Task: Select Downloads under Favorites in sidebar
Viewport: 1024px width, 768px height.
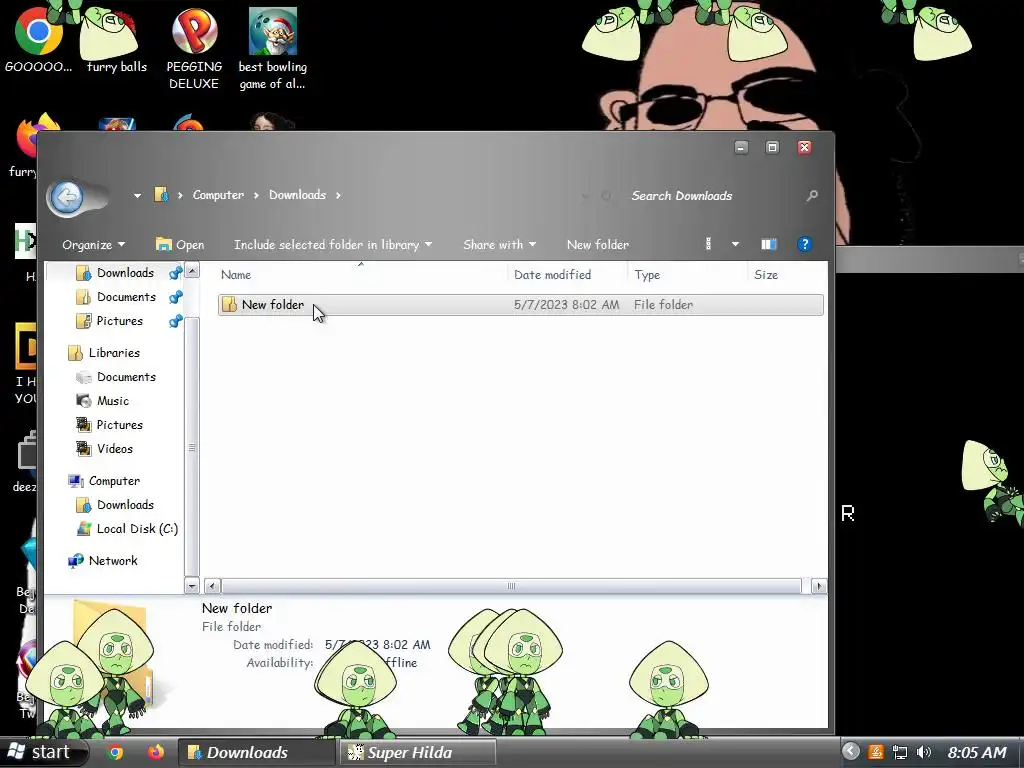Action: click(125, 273)
